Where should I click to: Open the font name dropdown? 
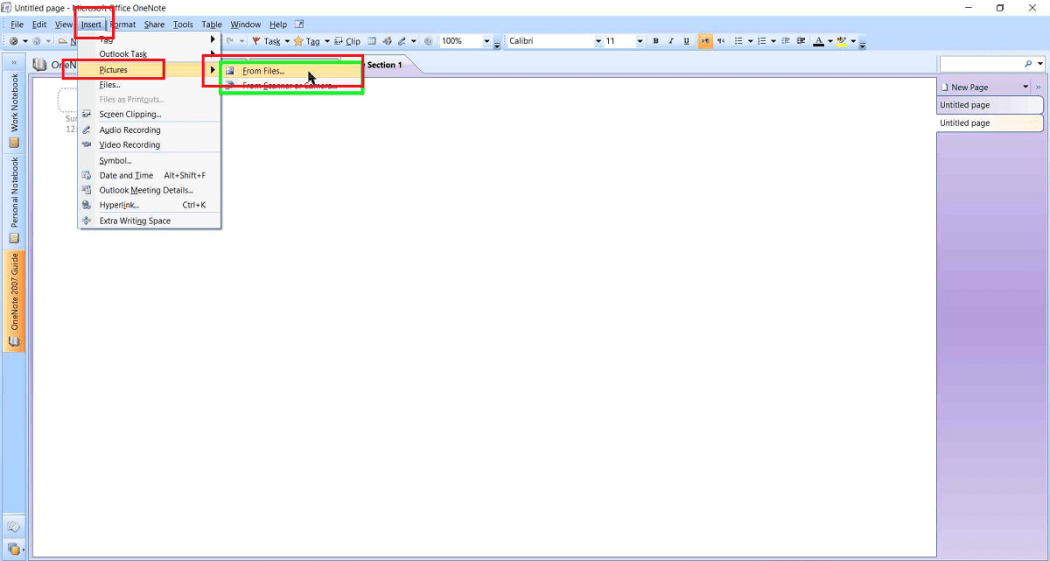(598, 42)
